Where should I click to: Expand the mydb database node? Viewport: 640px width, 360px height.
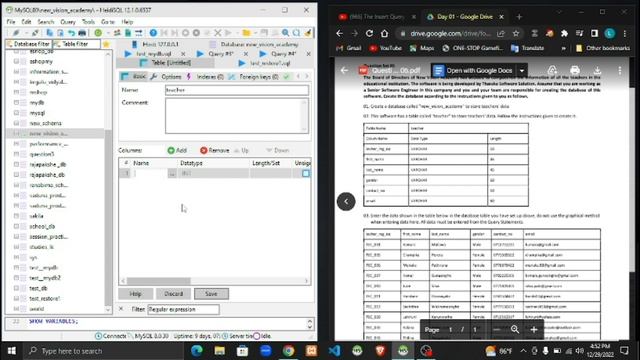tap(16, 102)
